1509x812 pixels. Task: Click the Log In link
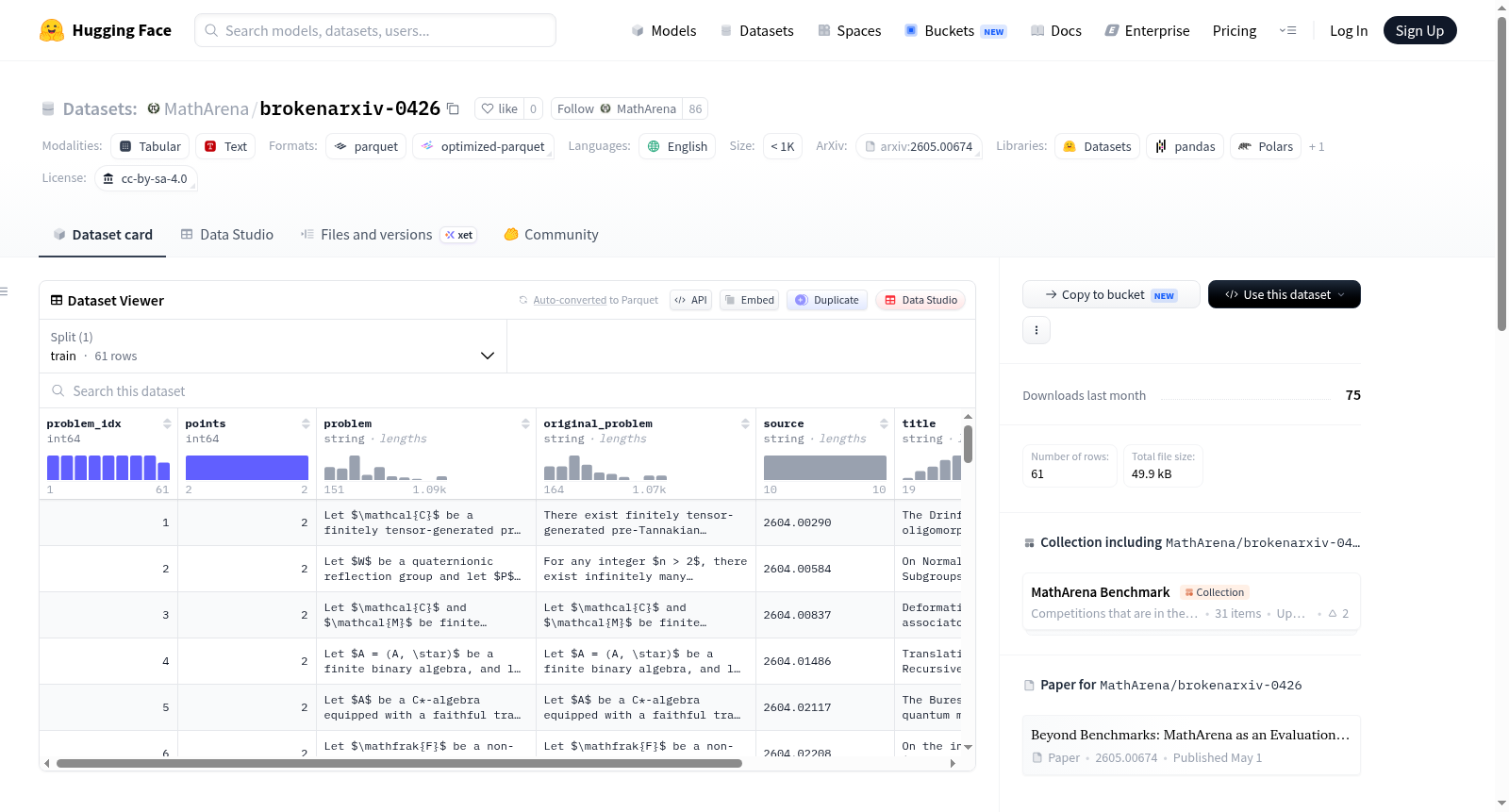(1349, 30)
